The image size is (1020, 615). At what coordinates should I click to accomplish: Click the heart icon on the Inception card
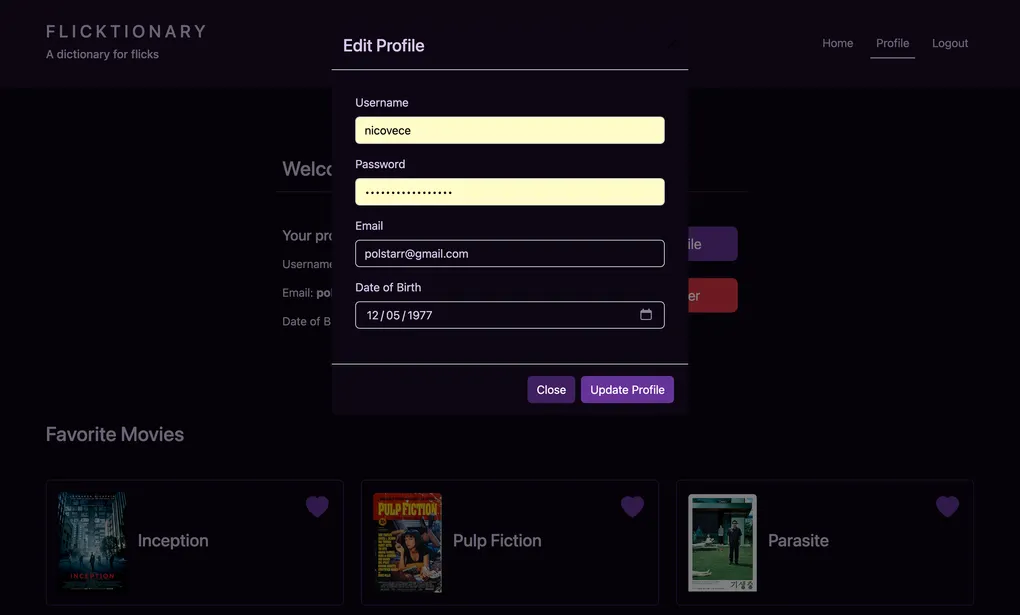point(316,506)
